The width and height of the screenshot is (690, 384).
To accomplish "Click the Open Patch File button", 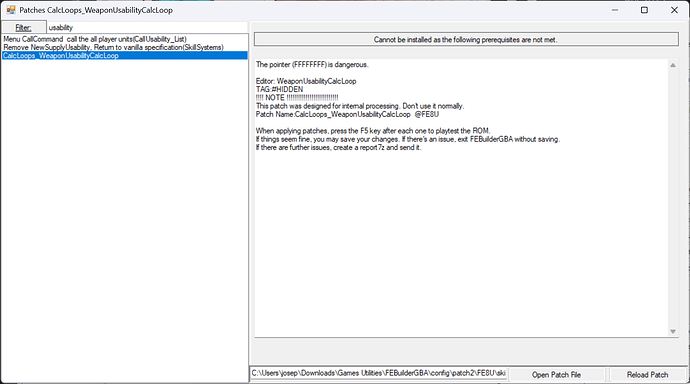I will click(556, 374).
